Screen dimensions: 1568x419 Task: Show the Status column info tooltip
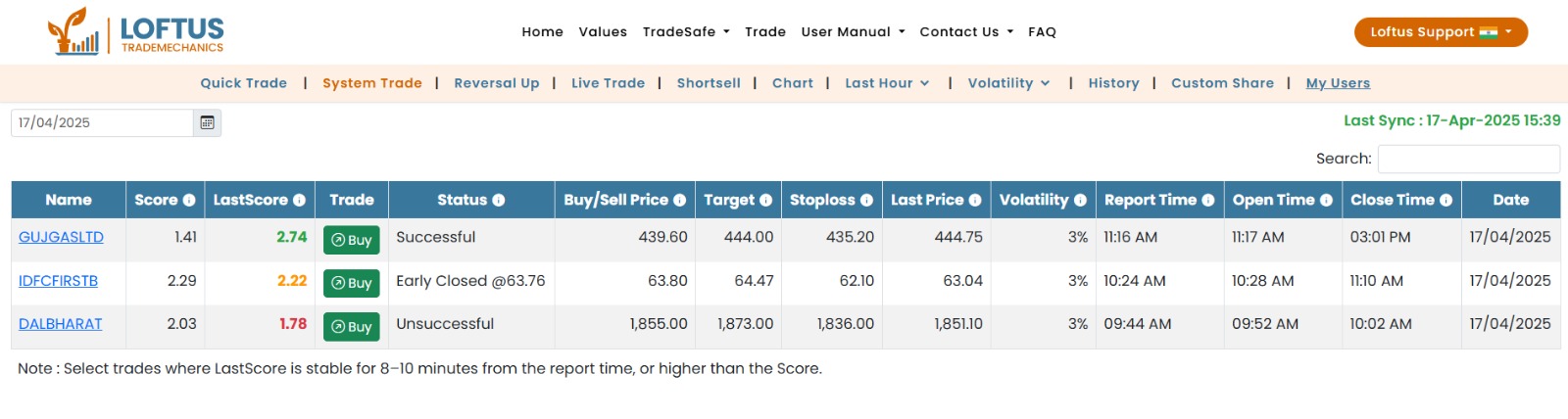(x=498, y=200)
